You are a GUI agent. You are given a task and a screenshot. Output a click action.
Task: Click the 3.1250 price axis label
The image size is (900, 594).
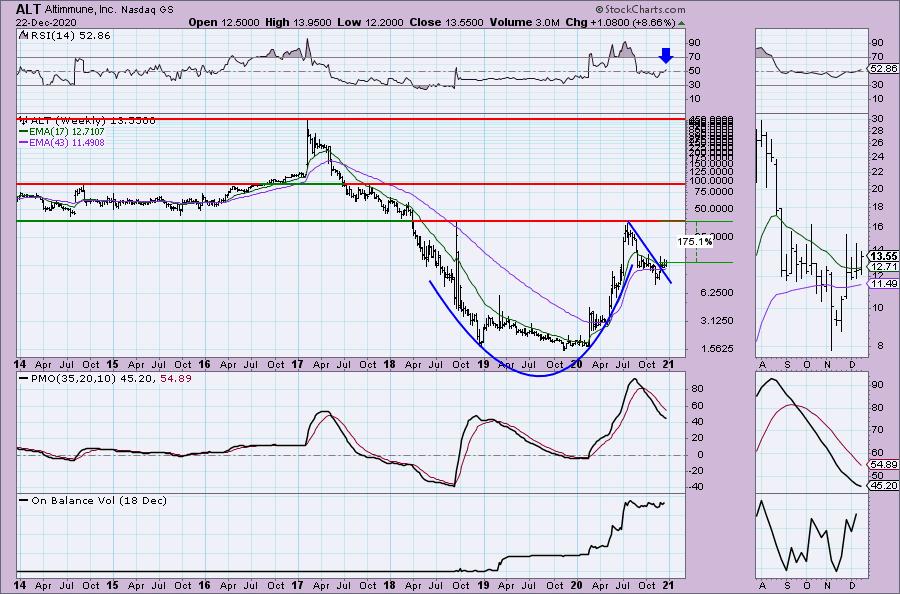(717, 320)
